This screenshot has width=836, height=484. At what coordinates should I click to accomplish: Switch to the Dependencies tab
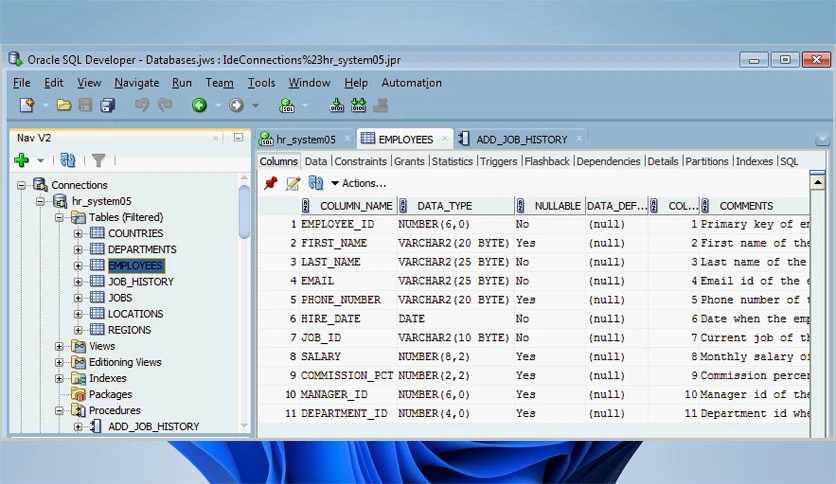click(608, 161)
